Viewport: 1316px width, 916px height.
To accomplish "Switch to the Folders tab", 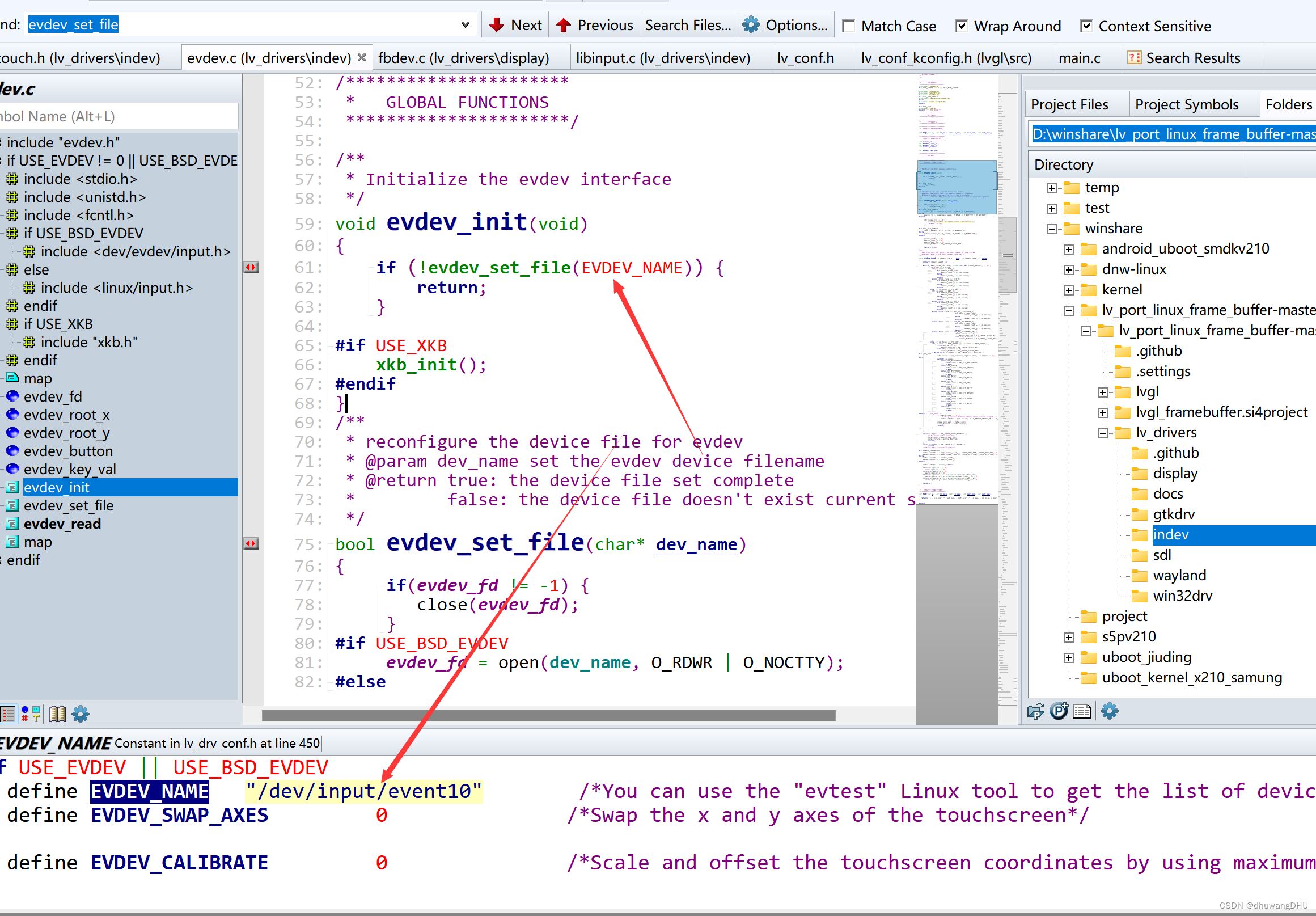I will click(1288, 104).
